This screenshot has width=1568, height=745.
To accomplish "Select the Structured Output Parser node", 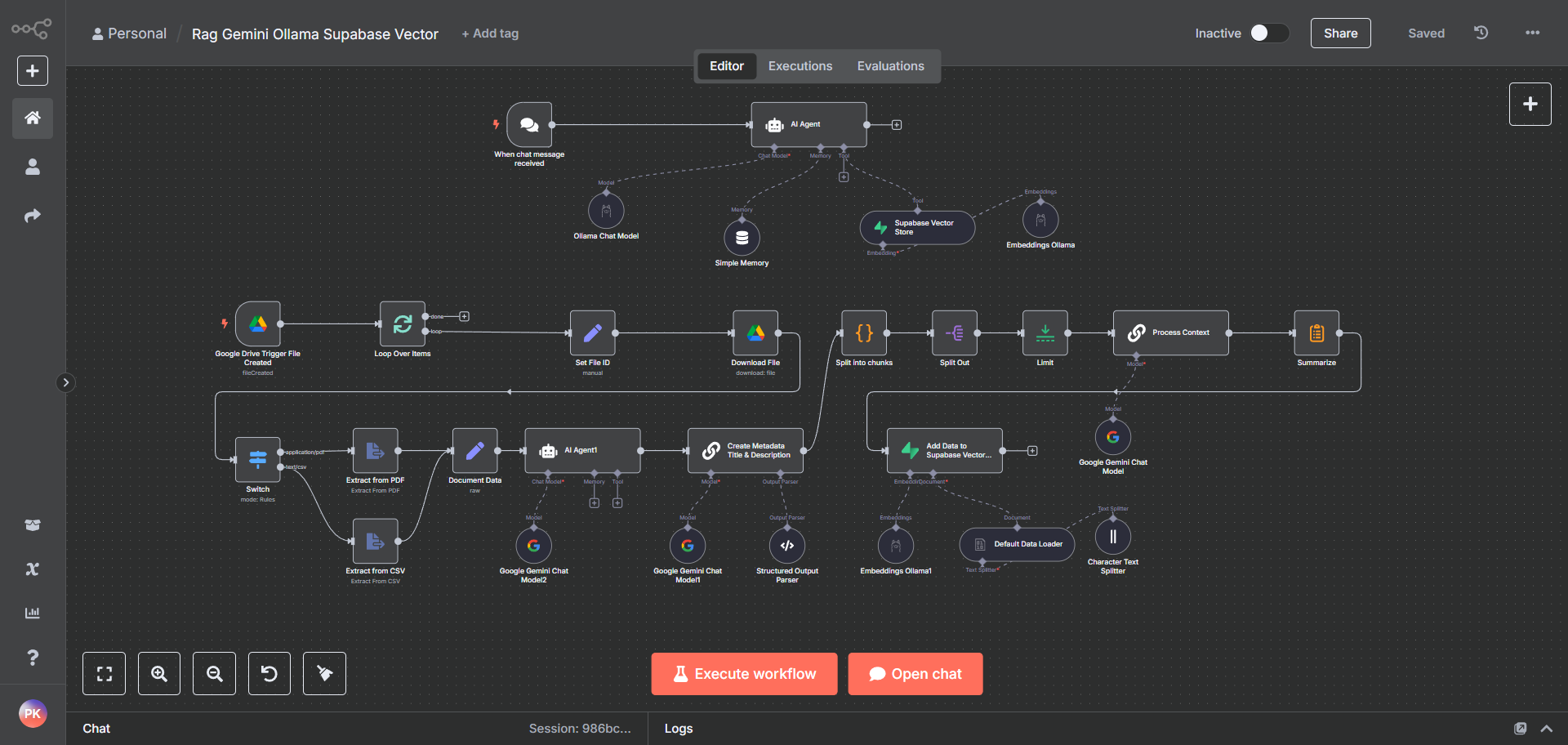I will tap(787, 546).
